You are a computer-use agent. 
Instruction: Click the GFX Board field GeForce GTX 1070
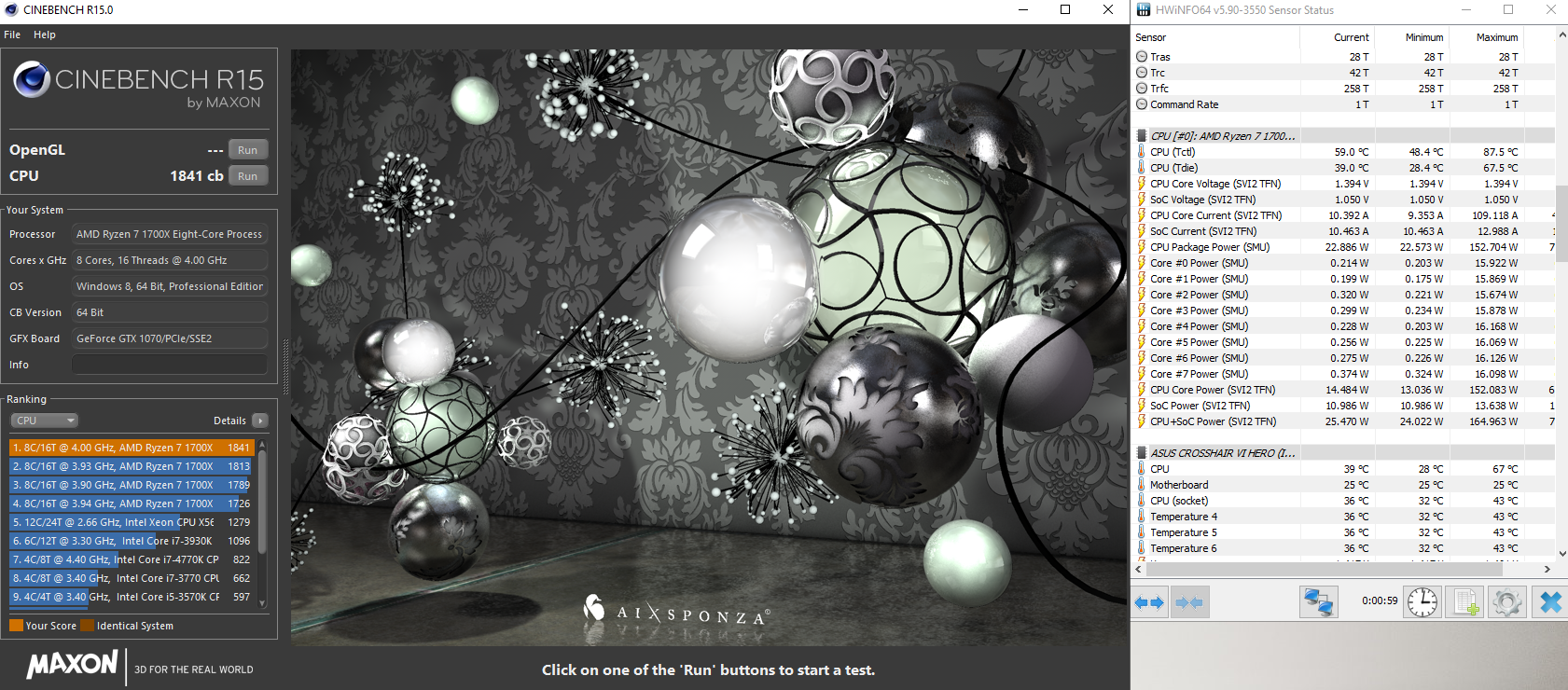click(x=171, y=338)
